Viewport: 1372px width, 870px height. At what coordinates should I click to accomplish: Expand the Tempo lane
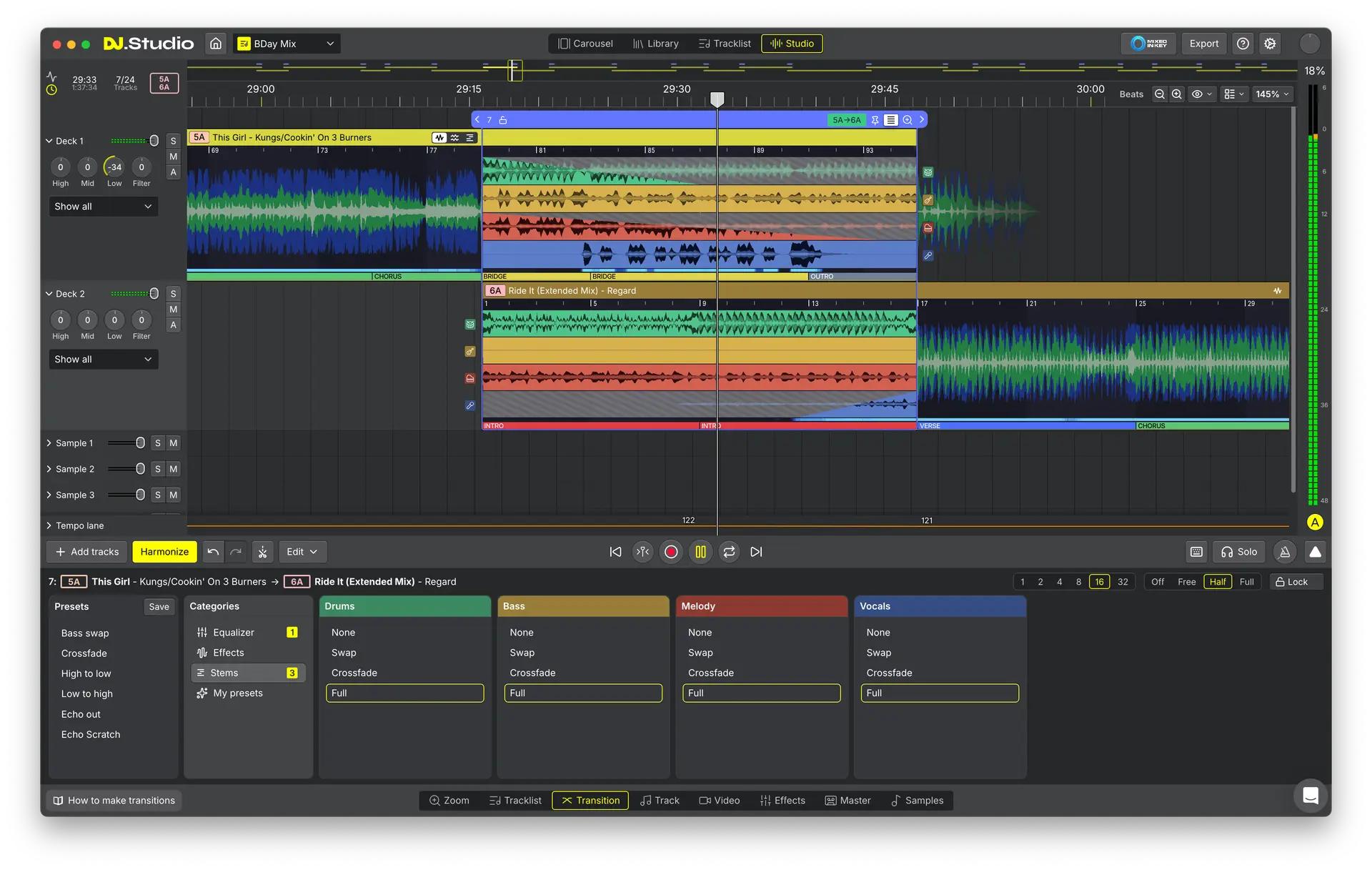tap(49, 525)
